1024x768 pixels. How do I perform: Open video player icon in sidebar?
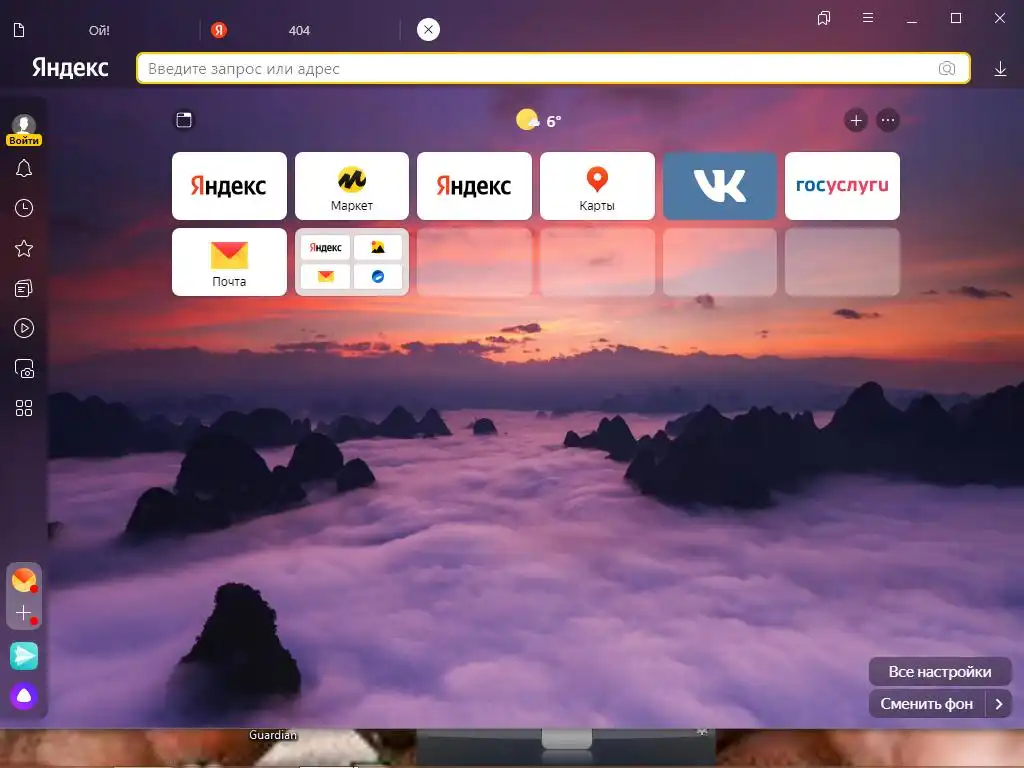(x=24, y=328)
